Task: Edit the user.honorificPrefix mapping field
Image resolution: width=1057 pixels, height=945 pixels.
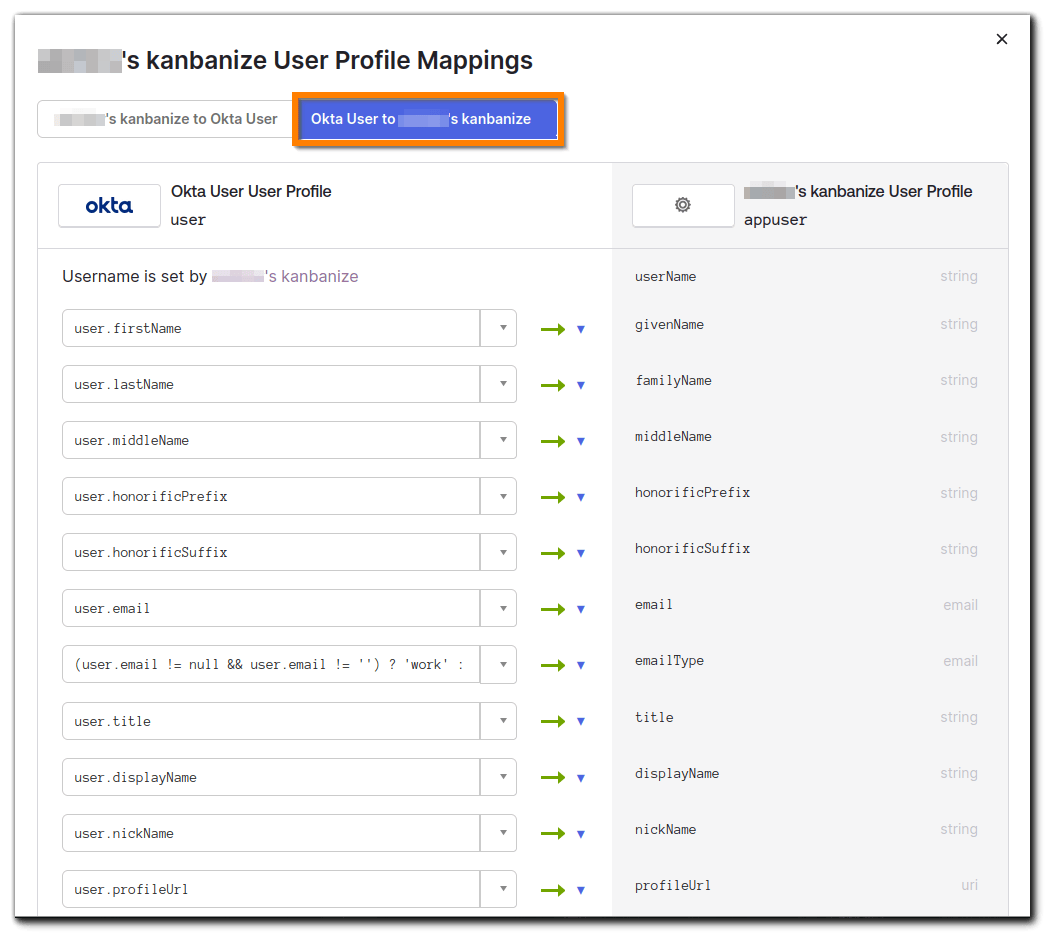Action: 271,496
